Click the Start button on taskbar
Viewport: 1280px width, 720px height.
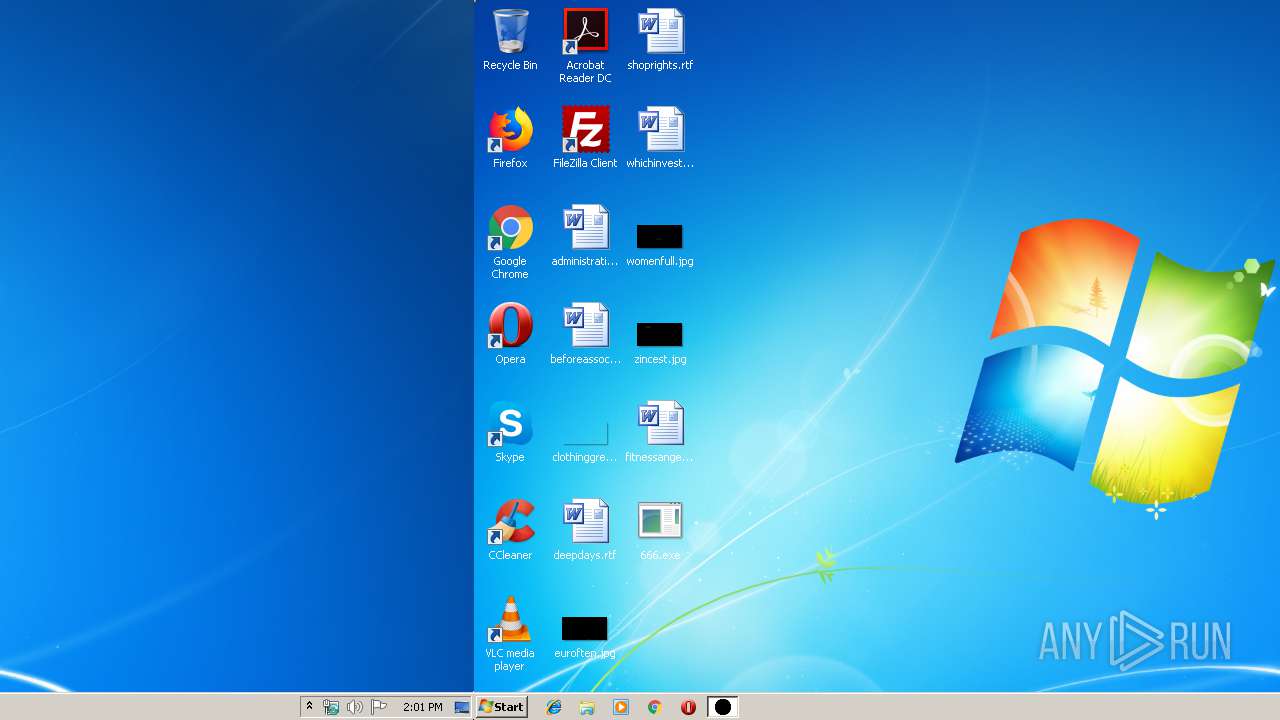pyautogui.click(x=502, y=707)
